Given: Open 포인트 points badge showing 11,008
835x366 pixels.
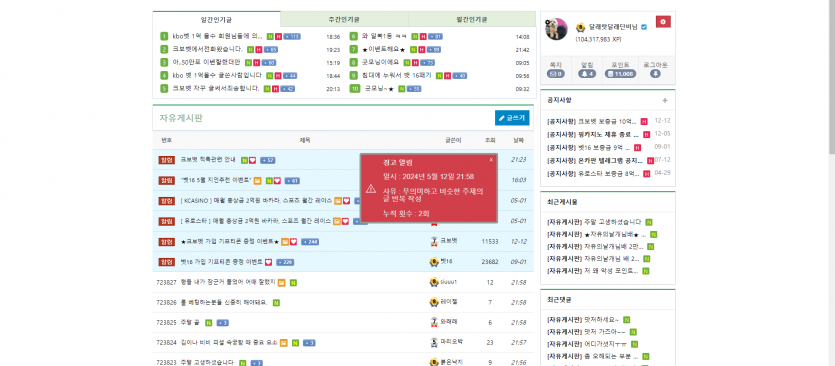Looking at the screenshot, I should 620,74.
